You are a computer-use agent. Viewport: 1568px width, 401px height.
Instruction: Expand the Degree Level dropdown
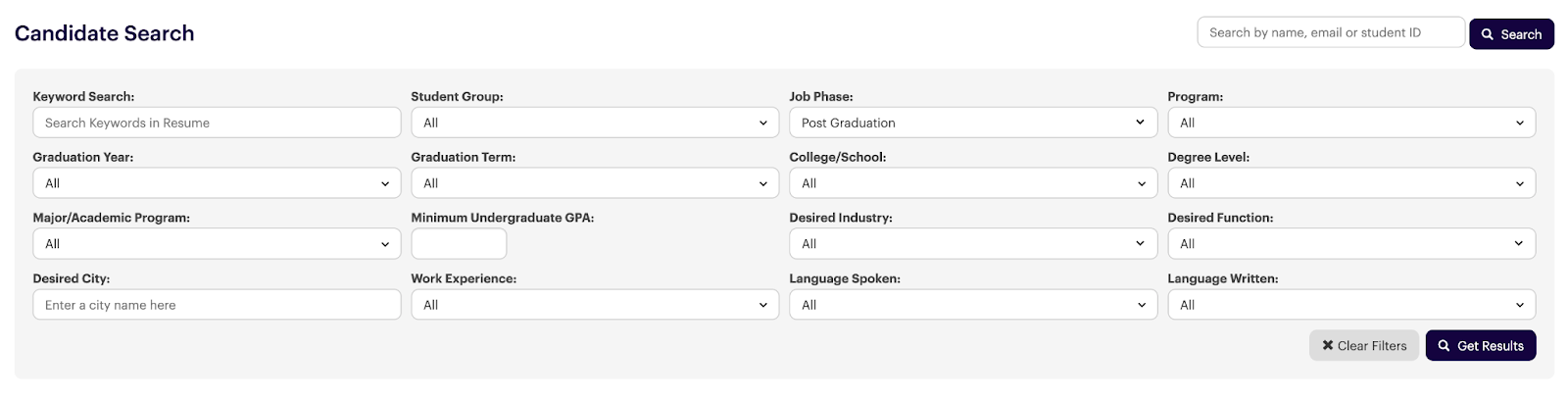[x=1351, y=183]
